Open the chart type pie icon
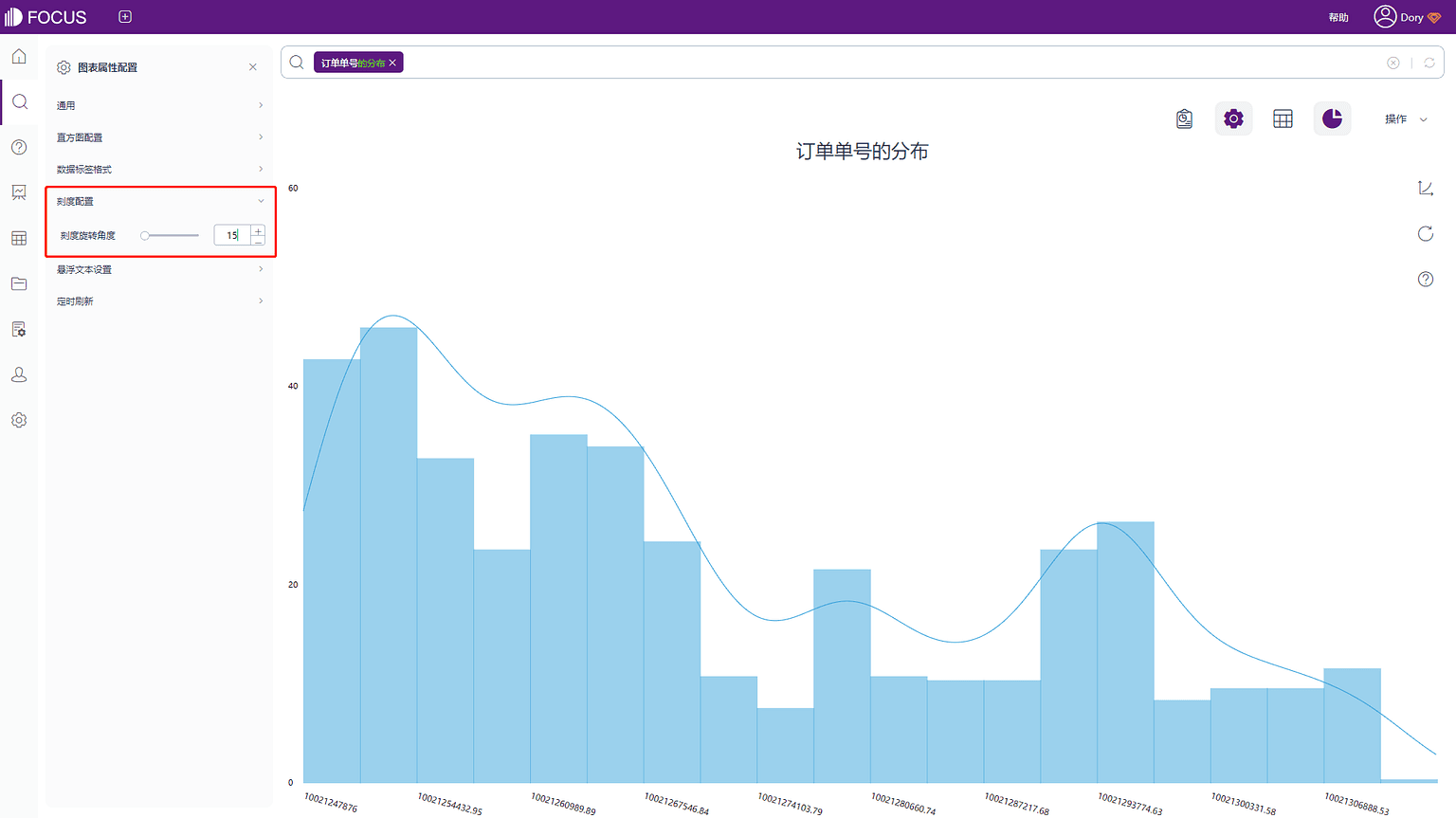Screen dimensions: 1456x818 click(1332, 118)
